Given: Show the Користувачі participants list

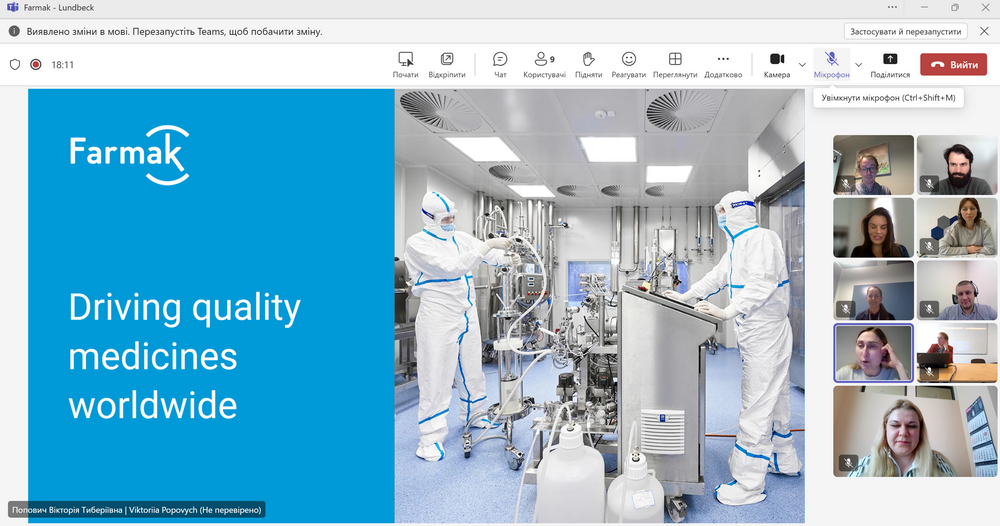Looking at the screenshot, I should pos(544,65).
